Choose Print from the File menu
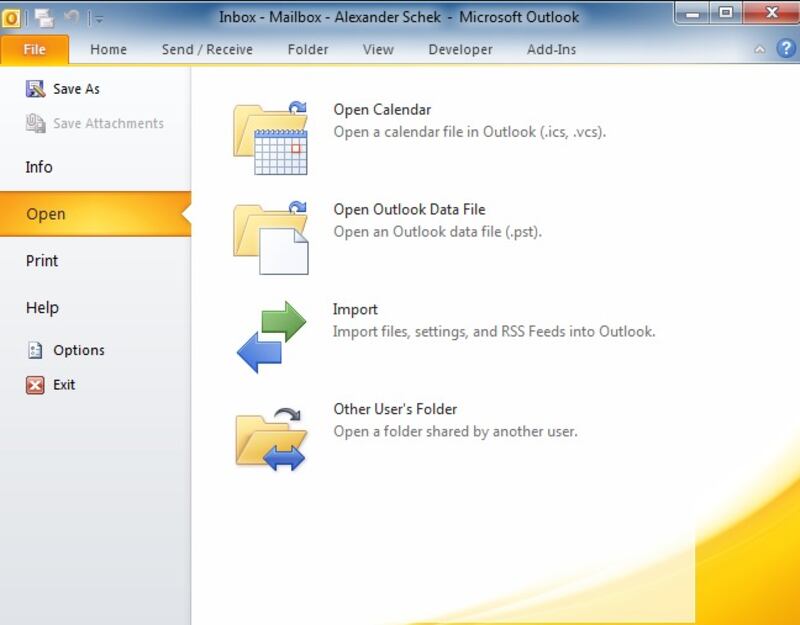Viewport: 800px width, 625px height. 42,261
